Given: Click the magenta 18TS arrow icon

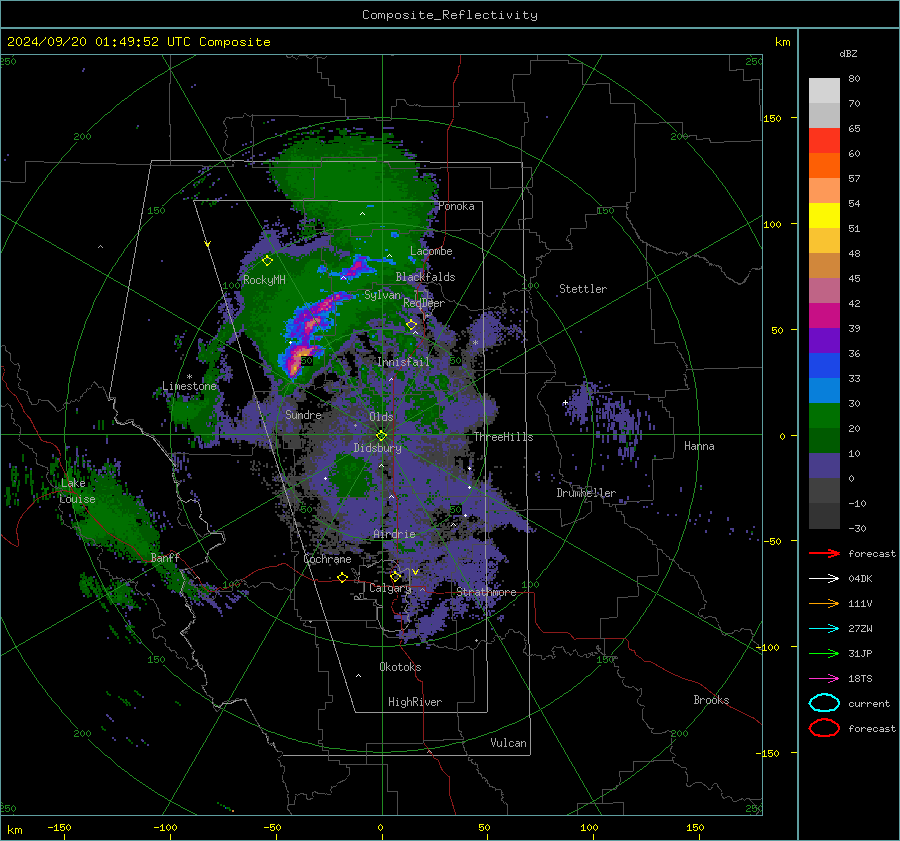Looking at the screenshot, I should pyautogui.click(x=824, y=679).
